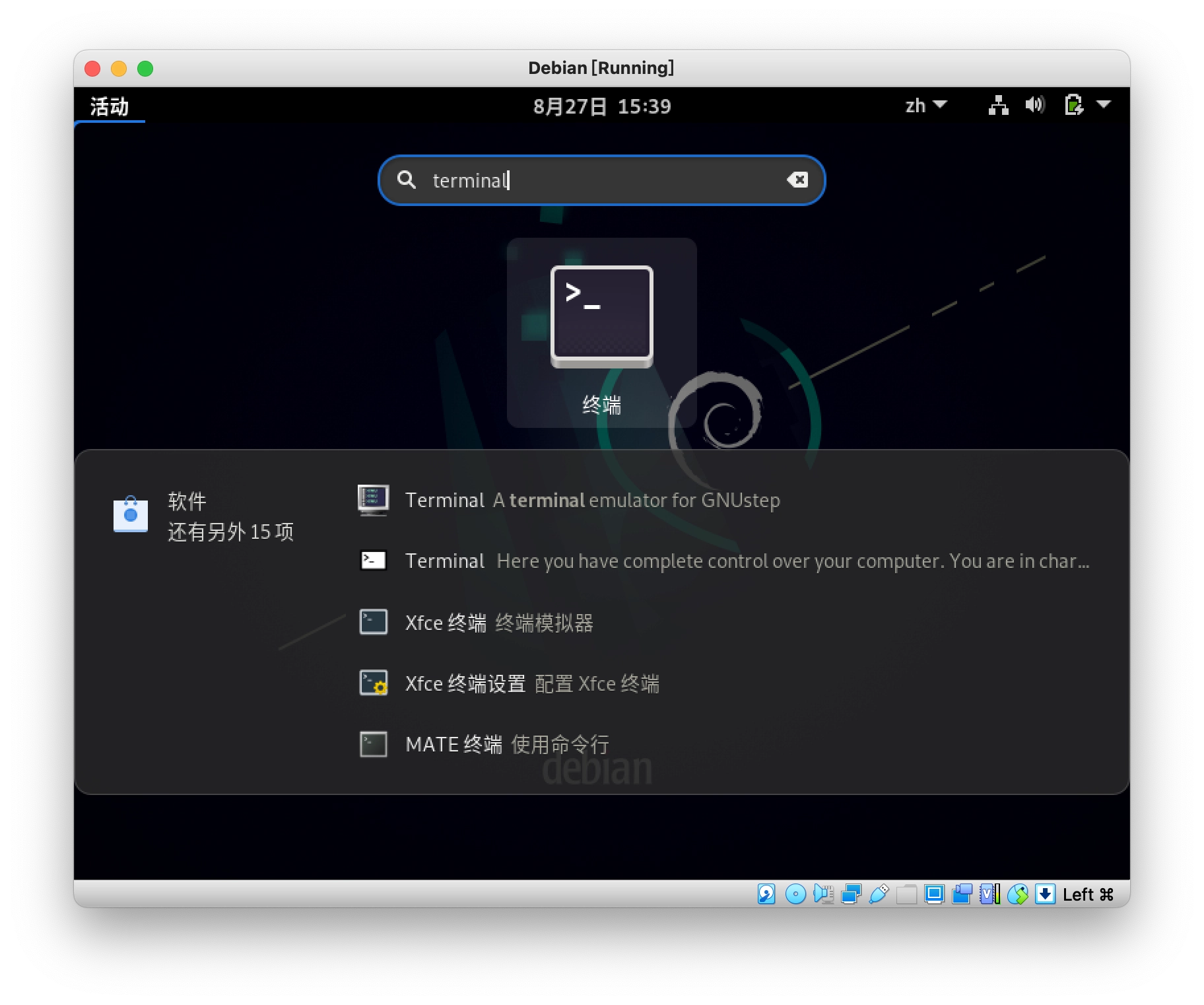The width and height of the screenshot is (1204, 1005).
Task: Click the battery power status icon
Action: pyautogui.click(x=1074, y=105)
